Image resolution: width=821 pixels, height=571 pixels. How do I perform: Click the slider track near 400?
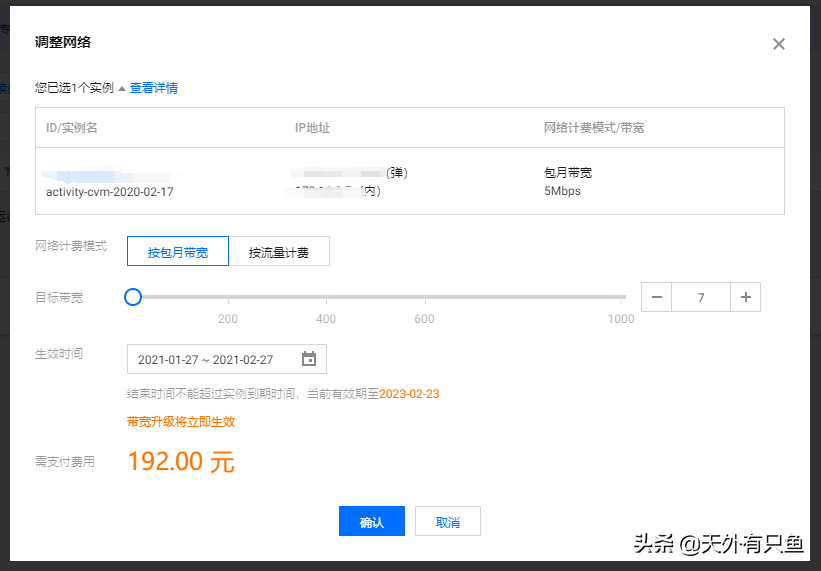tap(326, 297)
